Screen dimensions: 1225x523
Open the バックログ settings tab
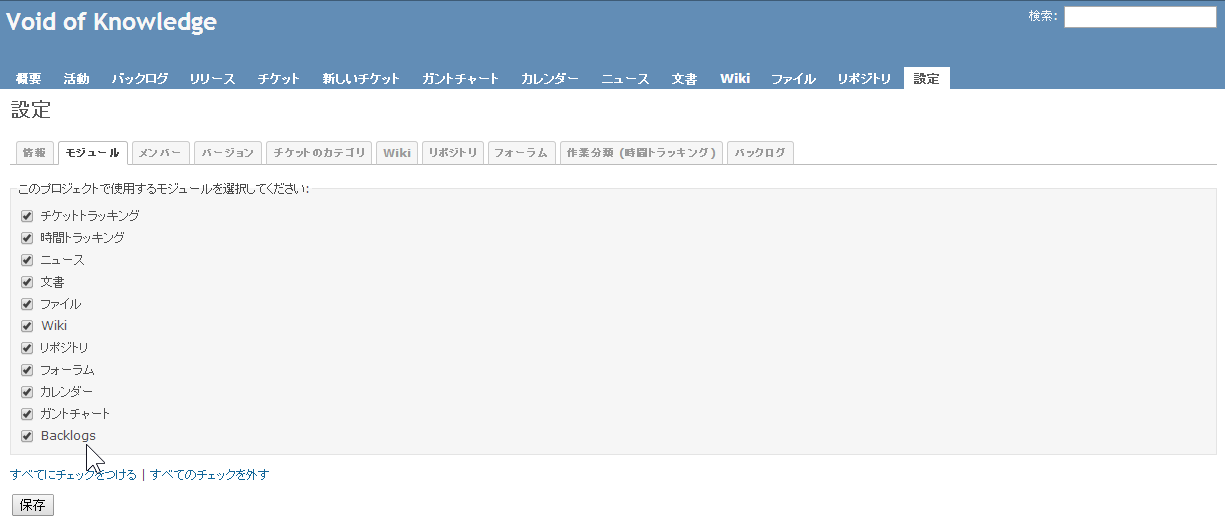761,153
